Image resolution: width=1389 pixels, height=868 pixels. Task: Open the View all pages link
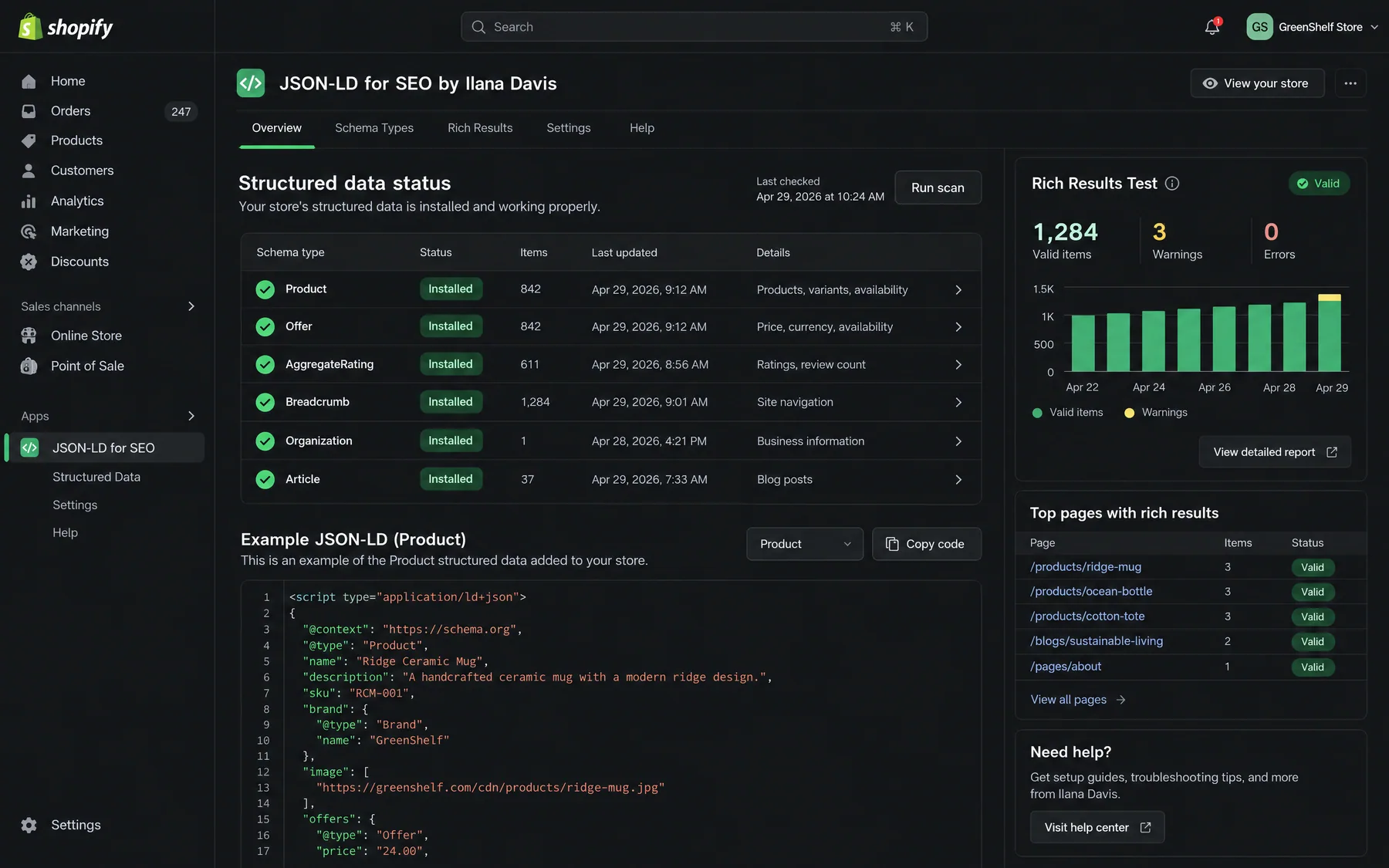tap(1078, 700)
